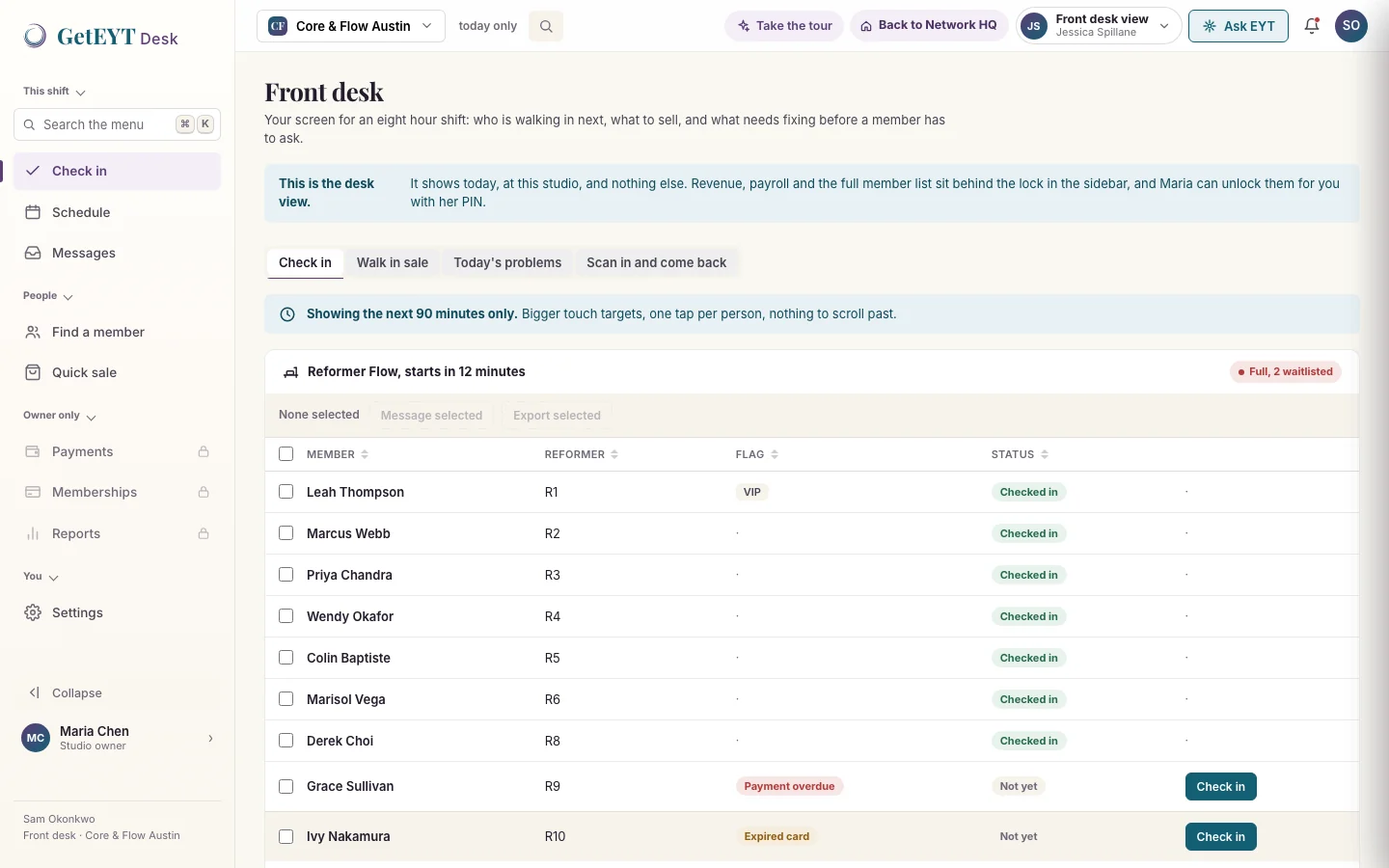Switch to Scan in and come back tab
Screen dimensions: 1389x868
[x=657, y=262]
